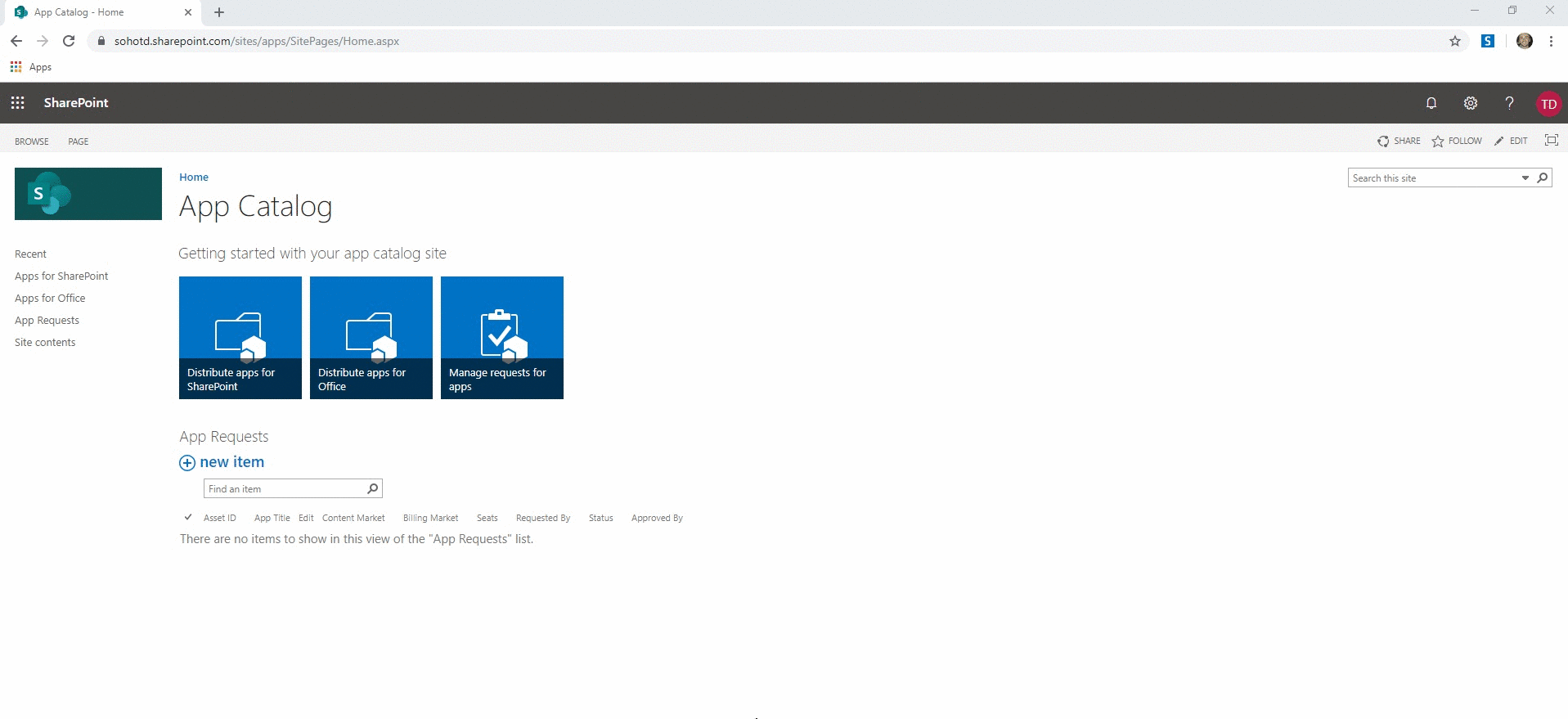
Task: Click the magnifier in Find an item box
Action: [373, 488]
